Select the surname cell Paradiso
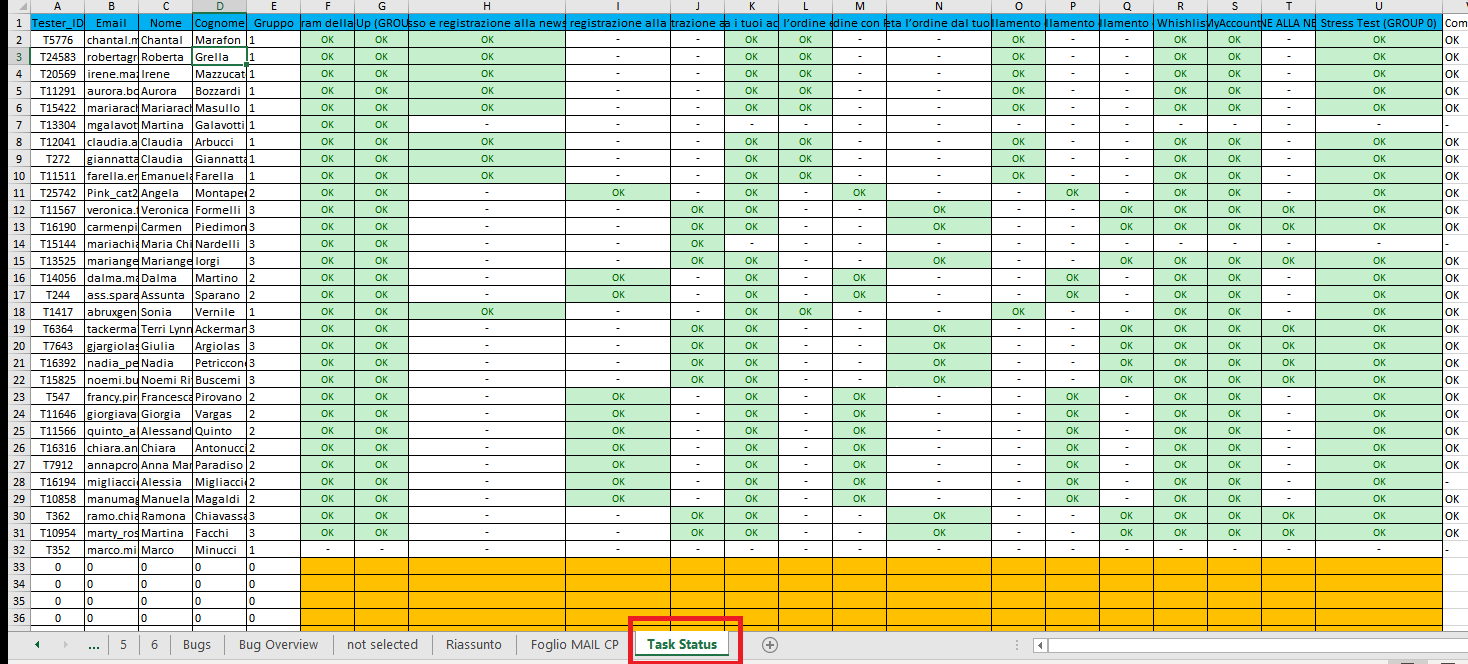1468x664 pixels. [x=219, y=464]
